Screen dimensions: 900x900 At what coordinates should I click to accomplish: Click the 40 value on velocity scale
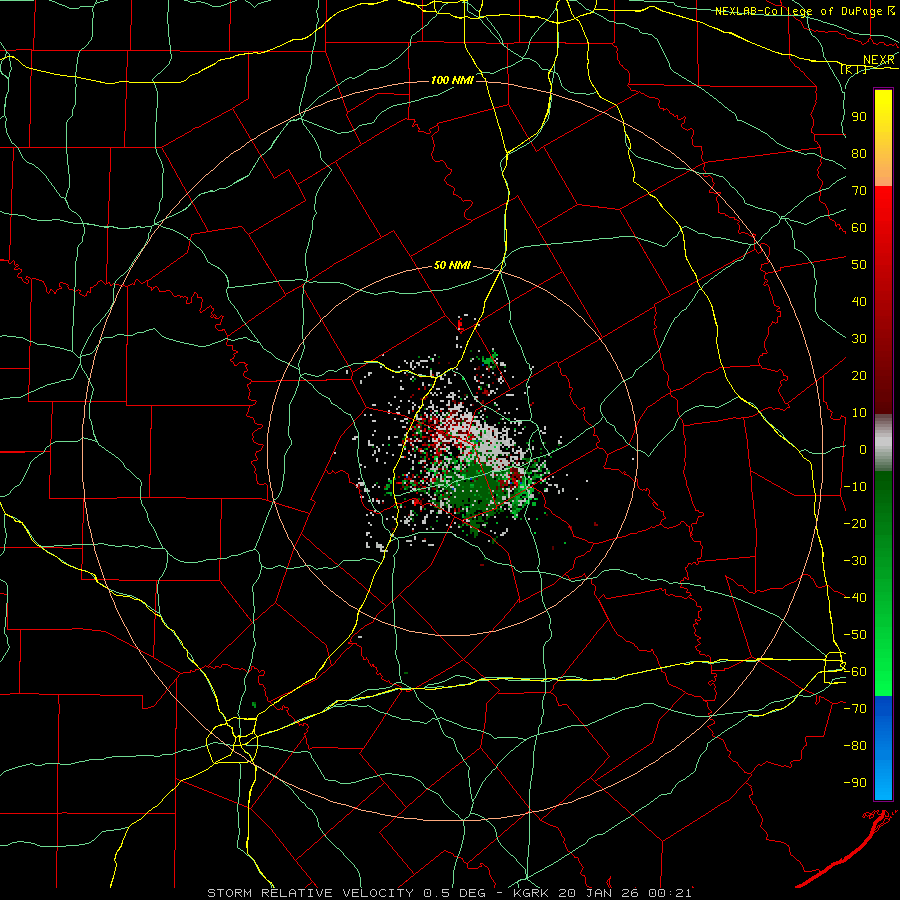coord(859,301)
